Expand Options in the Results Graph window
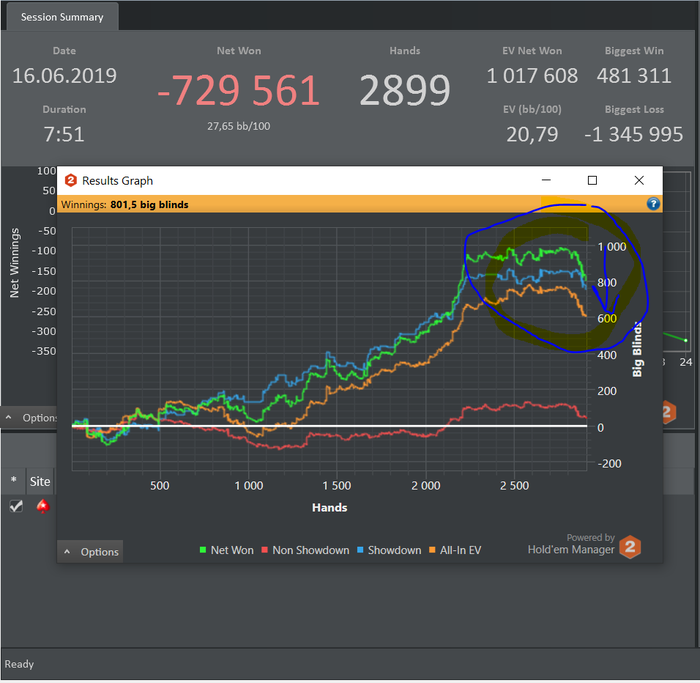This screenshot has height=683, width=700. [91, 552]
